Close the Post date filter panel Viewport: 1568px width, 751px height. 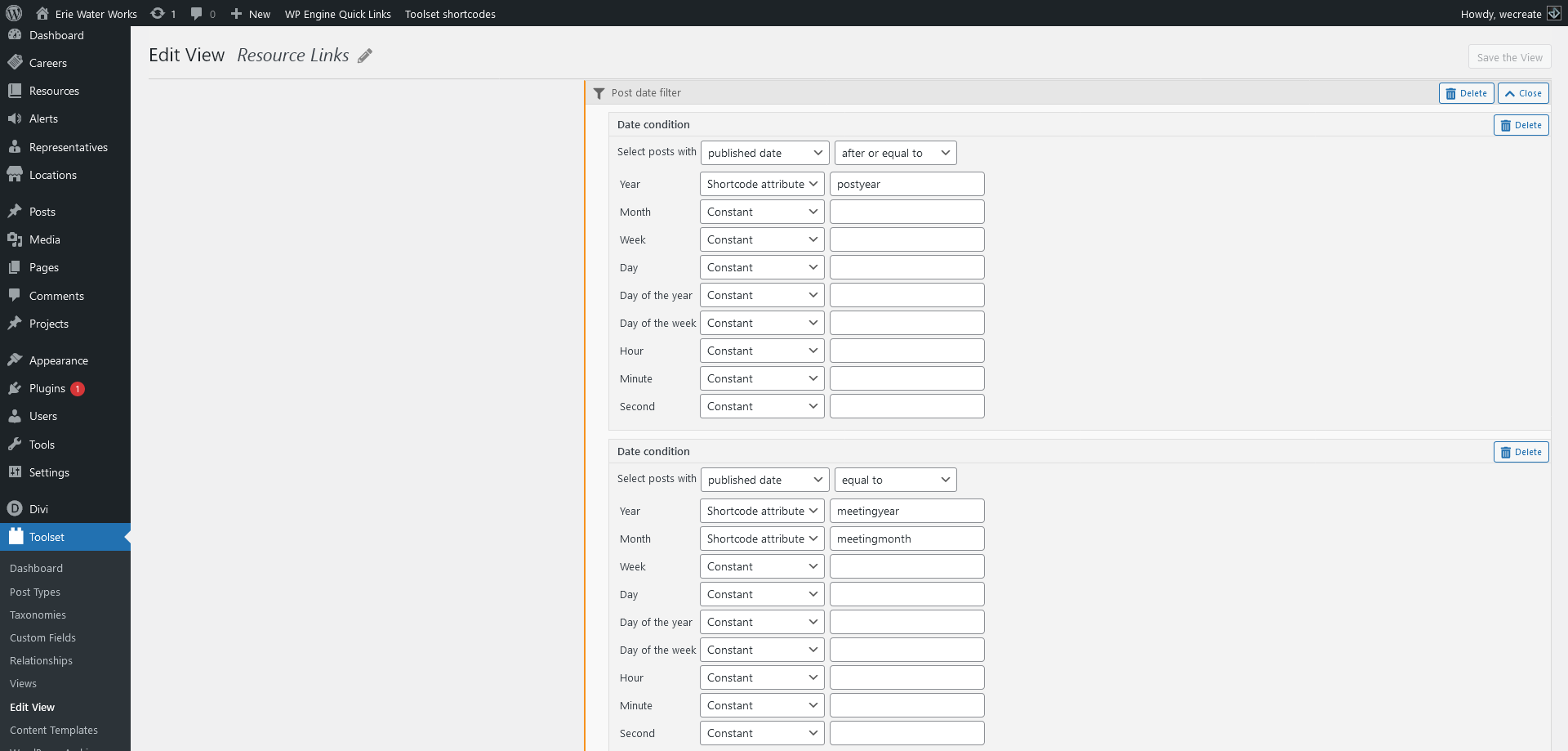click(1523, 93)
